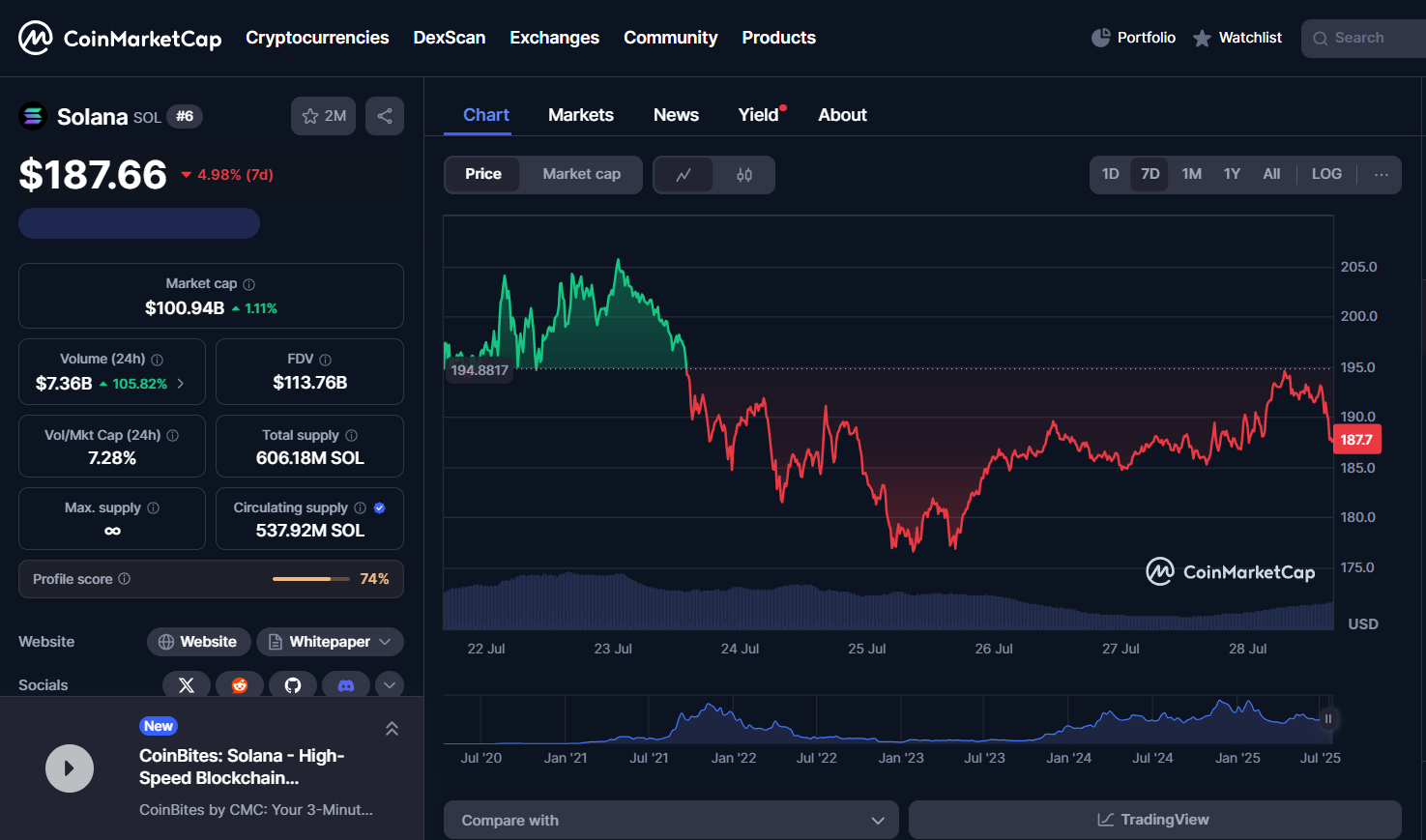This screenshot has width=1426, height=840.
Task: Open Solana's Discord social link
Action: [346, 685]
